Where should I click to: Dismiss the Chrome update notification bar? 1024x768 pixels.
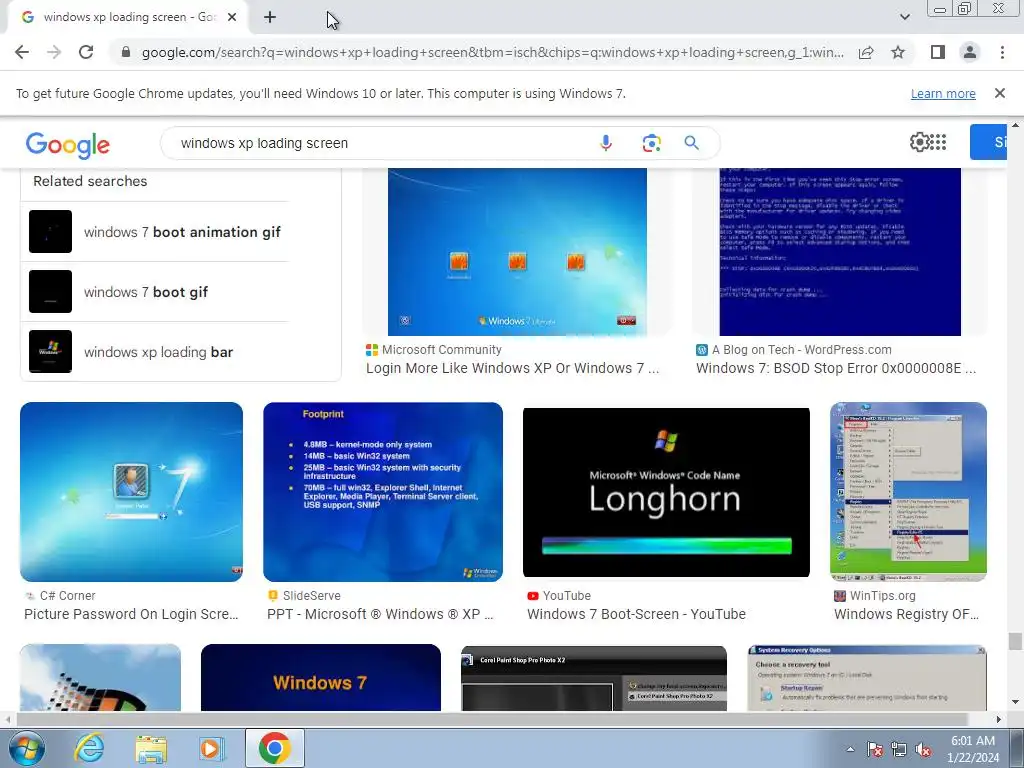[999, 93]
